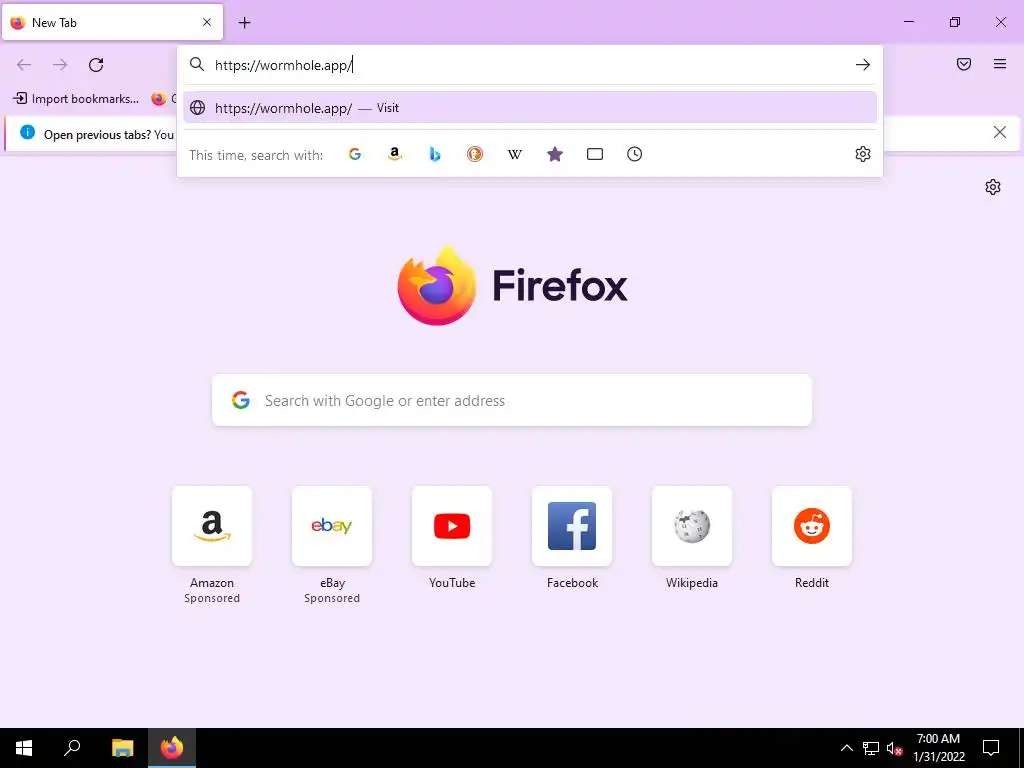Search in history clock icon
This screenshot has width=1024, height=768.
click(635, 154)
